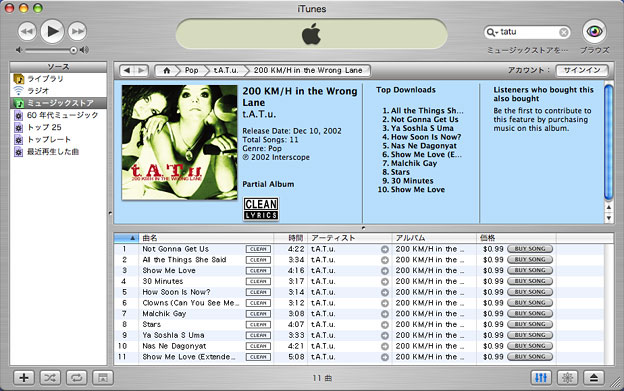
Task: Click the add playlist plus button
Action: point(24,377)
